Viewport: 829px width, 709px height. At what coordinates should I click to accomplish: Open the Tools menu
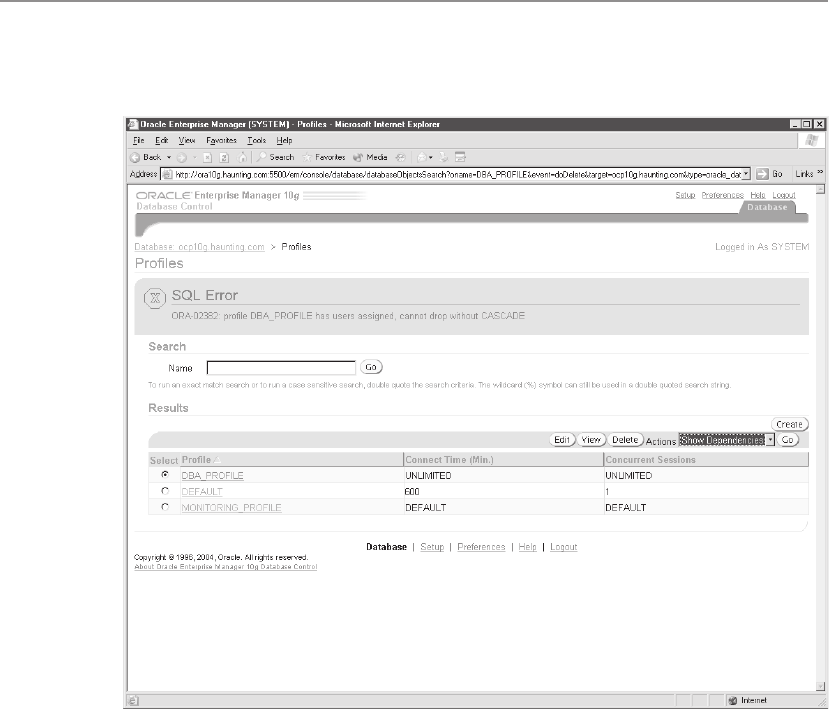(x=256, y=140)
